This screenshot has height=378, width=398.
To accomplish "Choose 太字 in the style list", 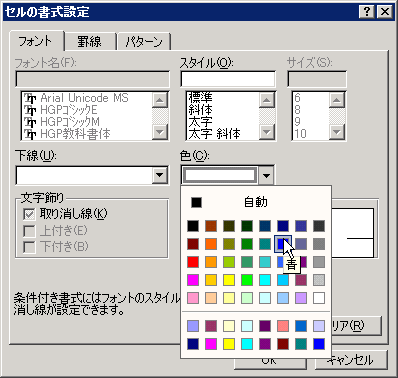I will 223,122.
